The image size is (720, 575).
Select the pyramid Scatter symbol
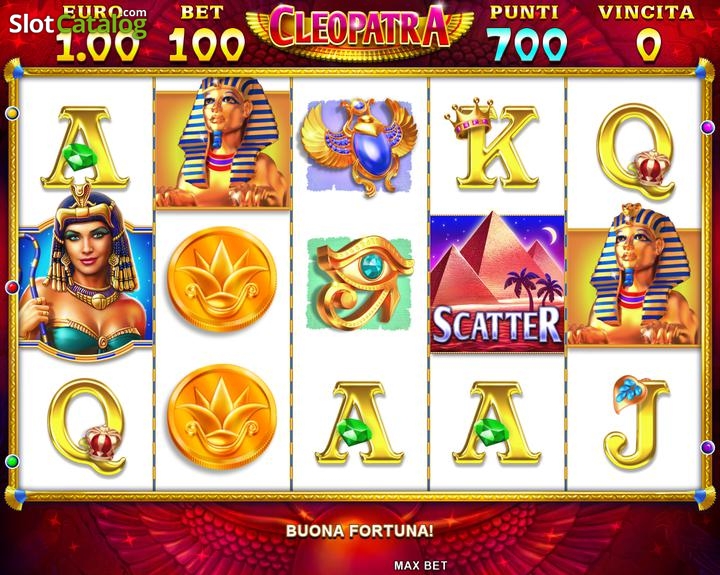click(x=497, y=283)
